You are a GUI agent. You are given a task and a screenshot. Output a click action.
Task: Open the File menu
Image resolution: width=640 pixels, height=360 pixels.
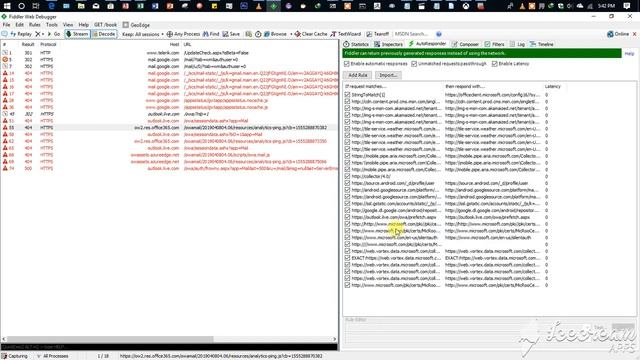click(7, 25)
